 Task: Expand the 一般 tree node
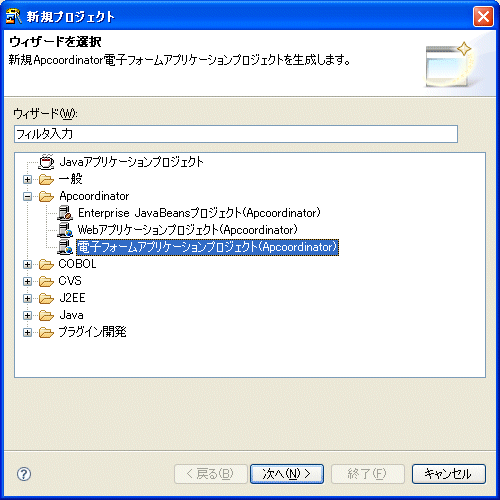[28, 179]
